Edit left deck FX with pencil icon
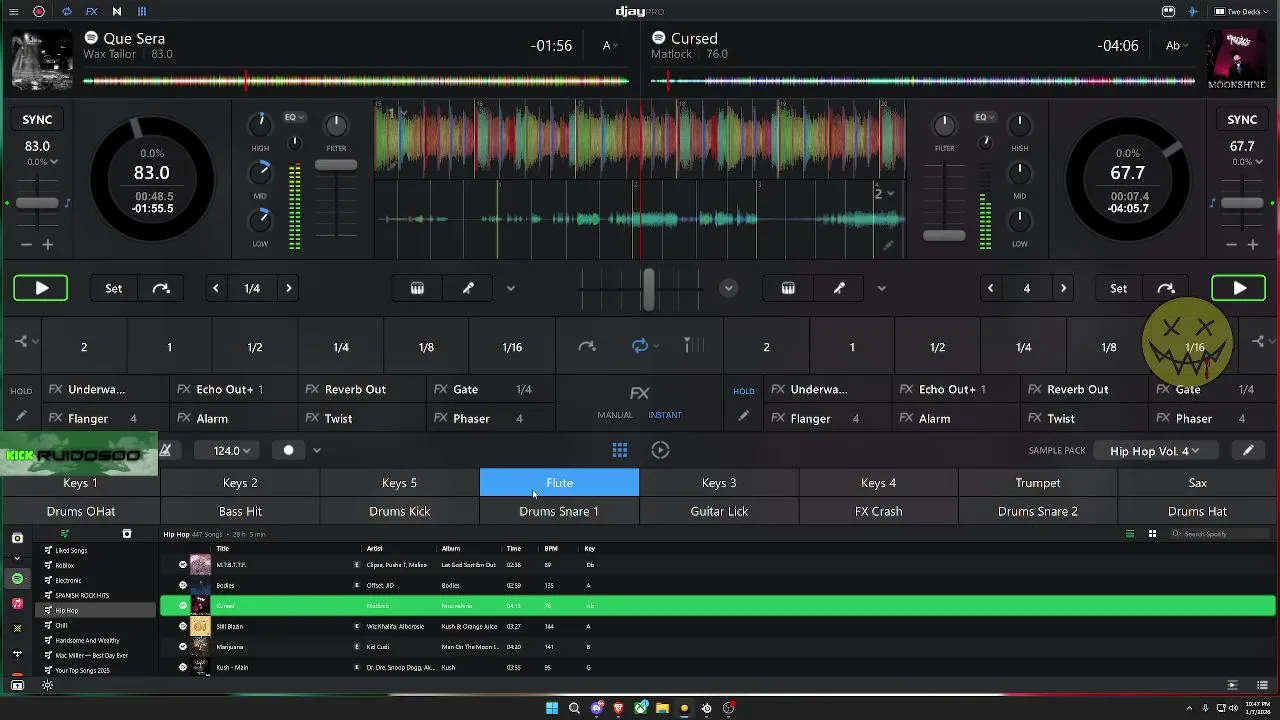Image resolution: width=1280 pixels, height=720 pixels. tap(21, 416)
